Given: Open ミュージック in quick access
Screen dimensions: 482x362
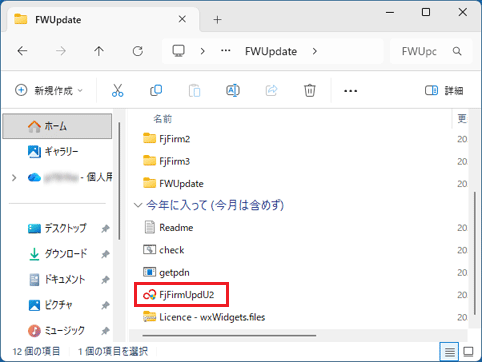Looking at the screenshot, I should [x=56, y=330].
